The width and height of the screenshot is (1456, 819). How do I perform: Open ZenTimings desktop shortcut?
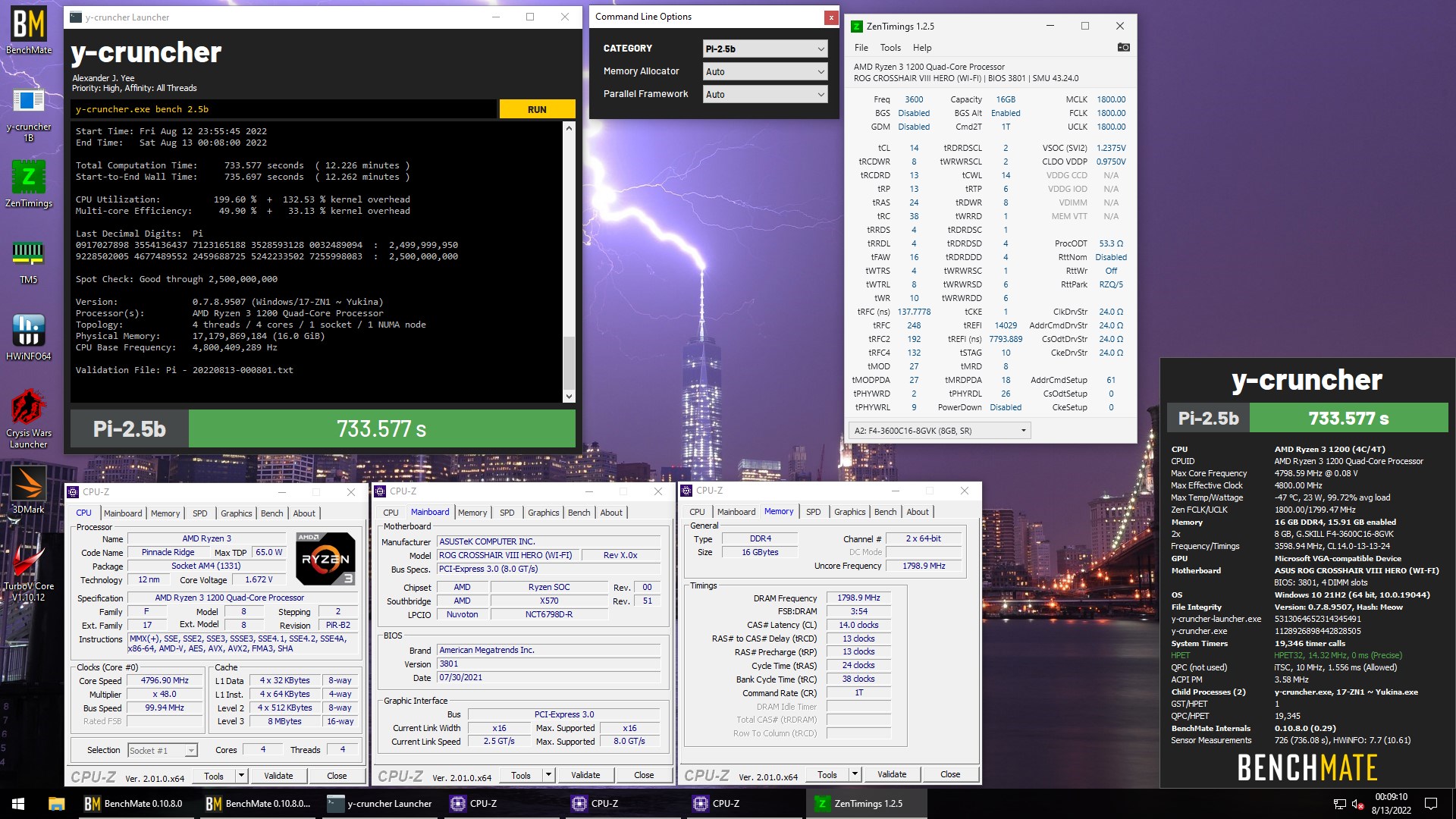click(29, 184)
